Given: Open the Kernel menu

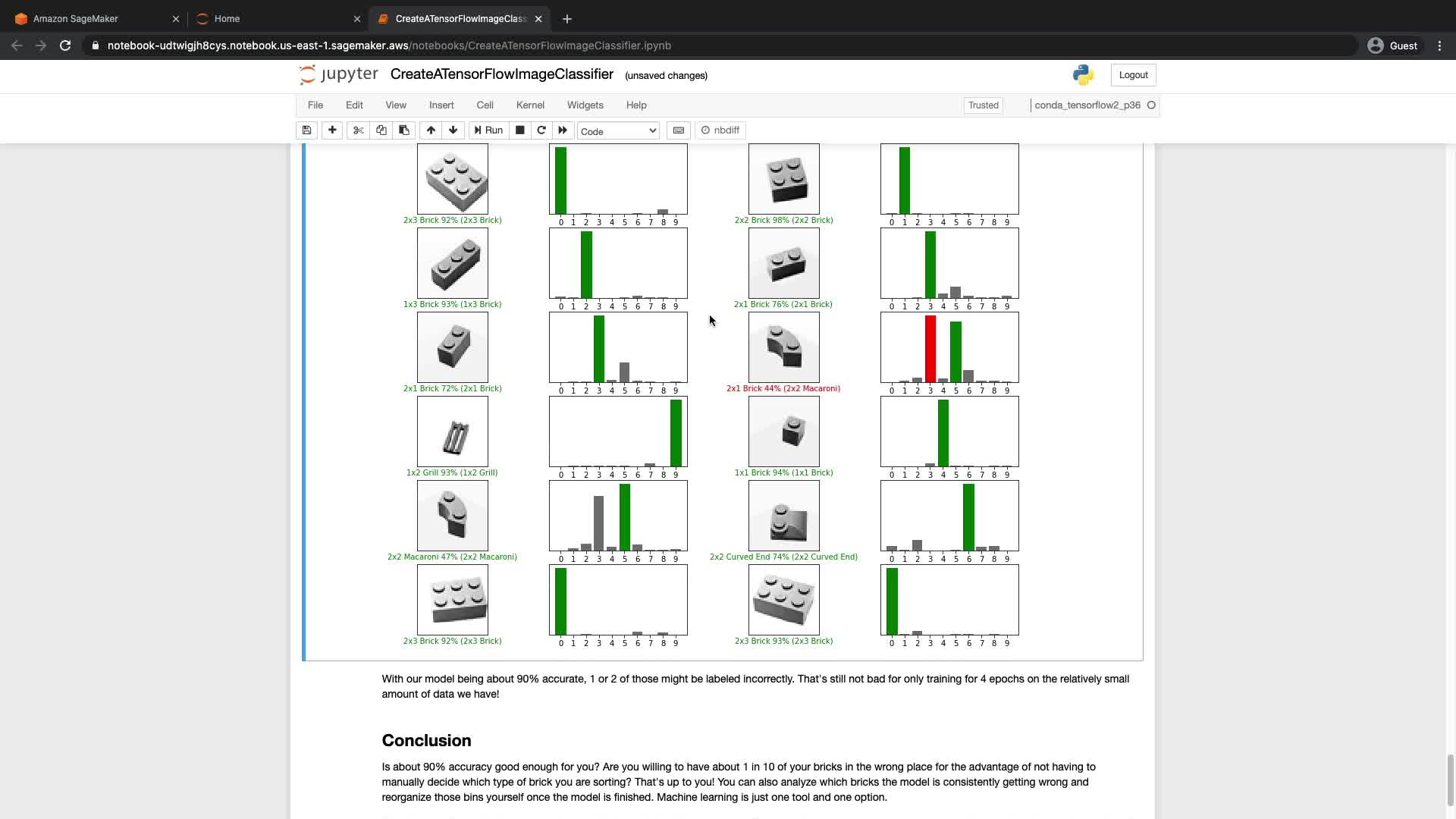Looking at the screenshot, I should point(530,105).
